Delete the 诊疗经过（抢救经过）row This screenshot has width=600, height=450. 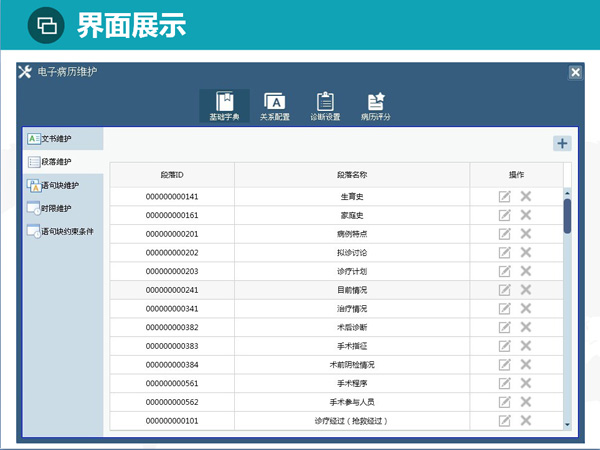pyautogui.click(x=526, y=421)
